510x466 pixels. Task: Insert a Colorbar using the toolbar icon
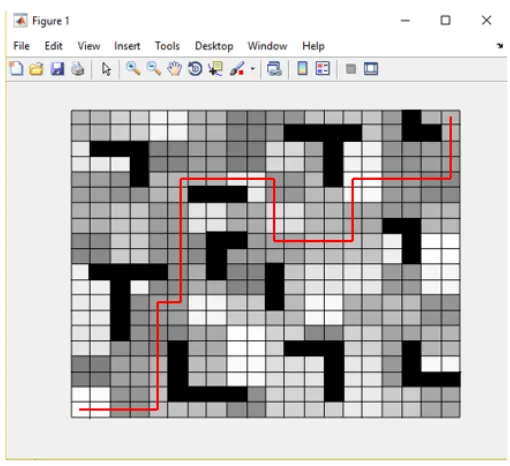click(x=302, y=69)
